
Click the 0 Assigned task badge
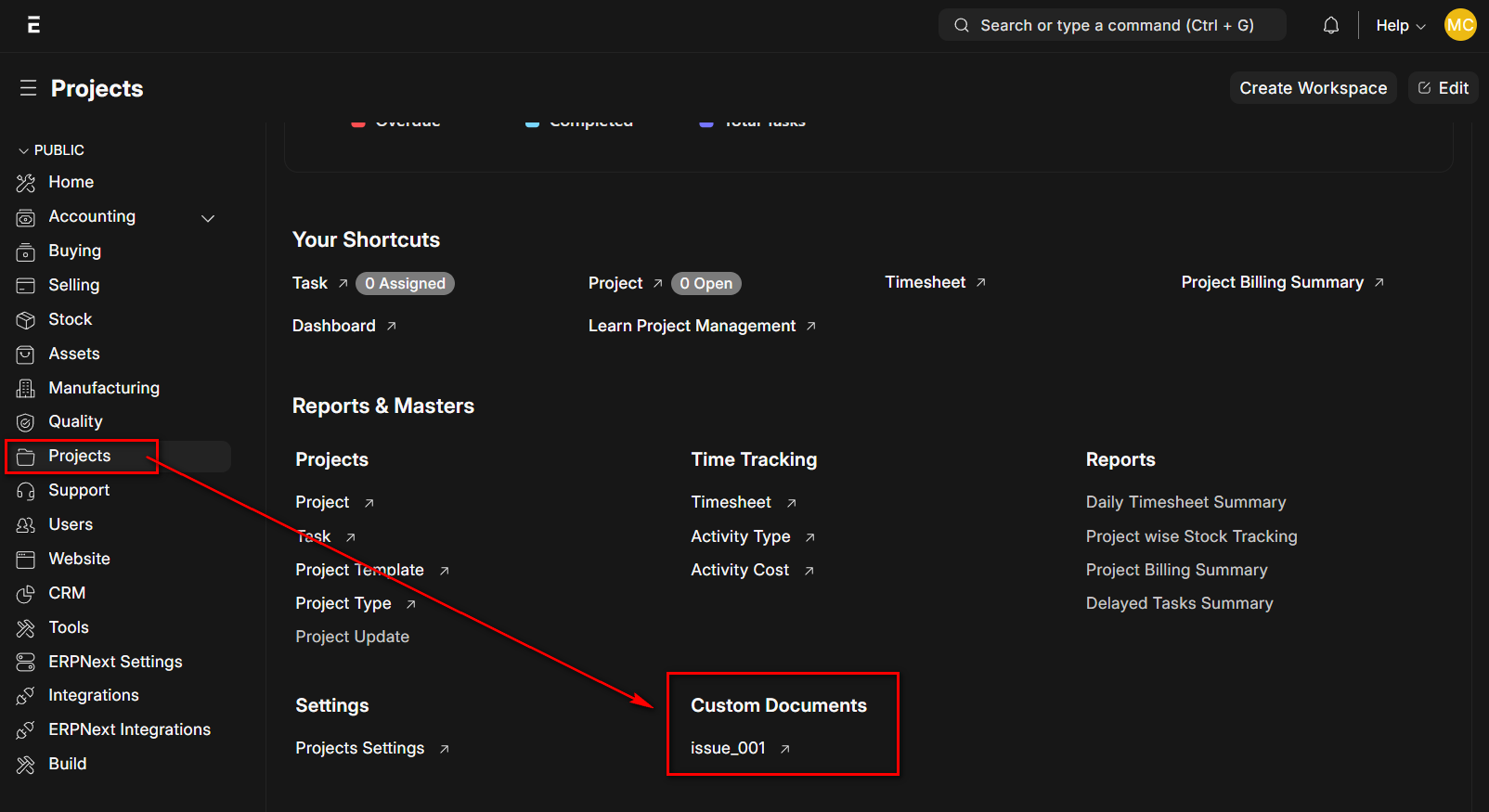click(x=405, y=283)
